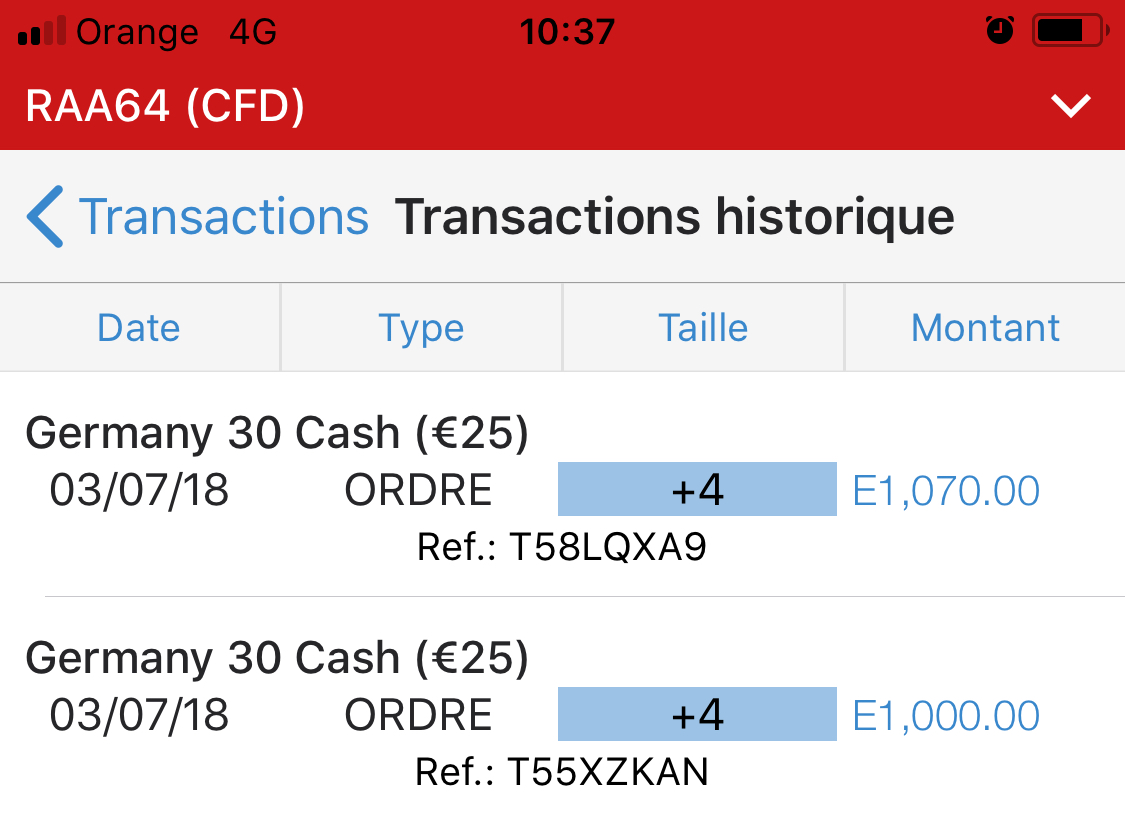Sort by the Montant column header
Image resolution: width=1125 pixels, height=814 pixels.
(x=985, y=328)
